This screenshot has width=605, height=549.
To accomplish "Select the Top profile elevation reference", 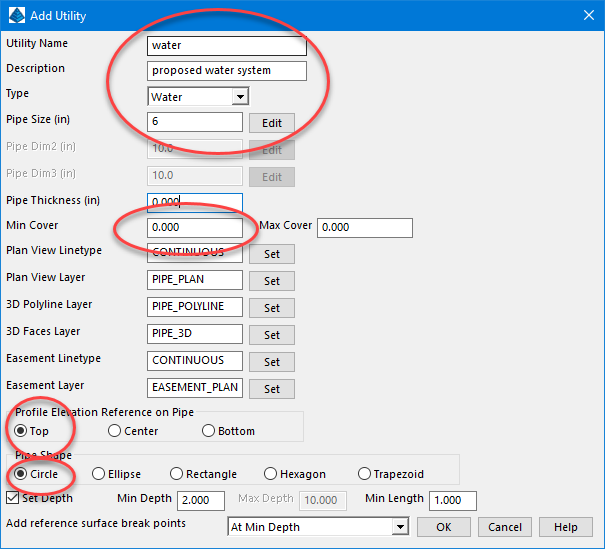I will tap(21, 431).
